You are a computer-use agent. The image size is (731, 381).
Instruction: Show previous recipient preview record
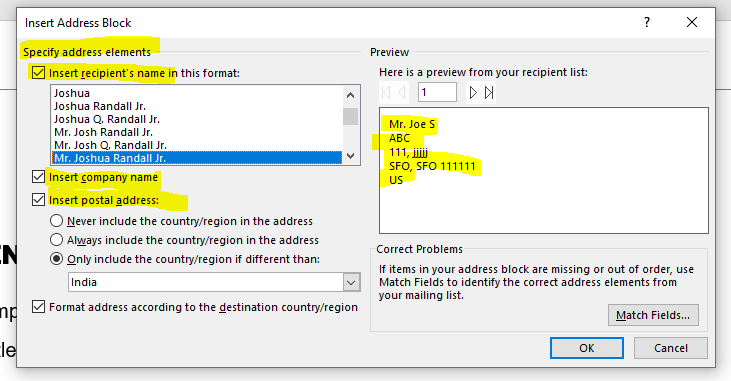click(x=401, y=93)
